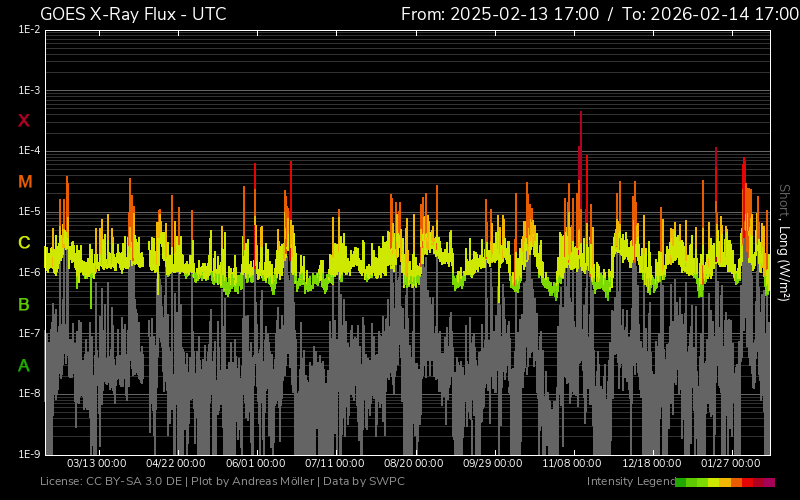Click the CC BY-SA 3.0 DE license text

click(x=134, y=482)
